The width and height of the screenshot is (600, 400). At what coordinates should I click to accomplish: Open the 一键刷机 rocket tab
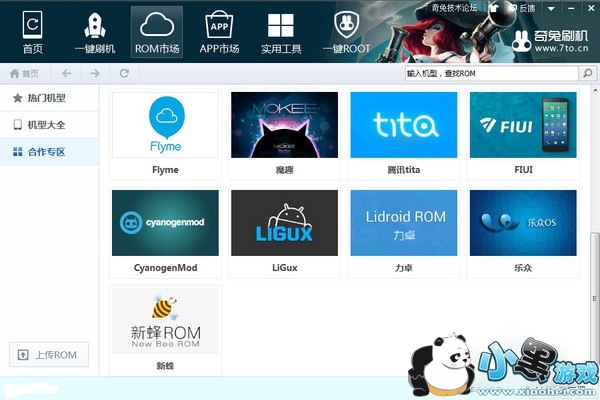tap(95, 32)
